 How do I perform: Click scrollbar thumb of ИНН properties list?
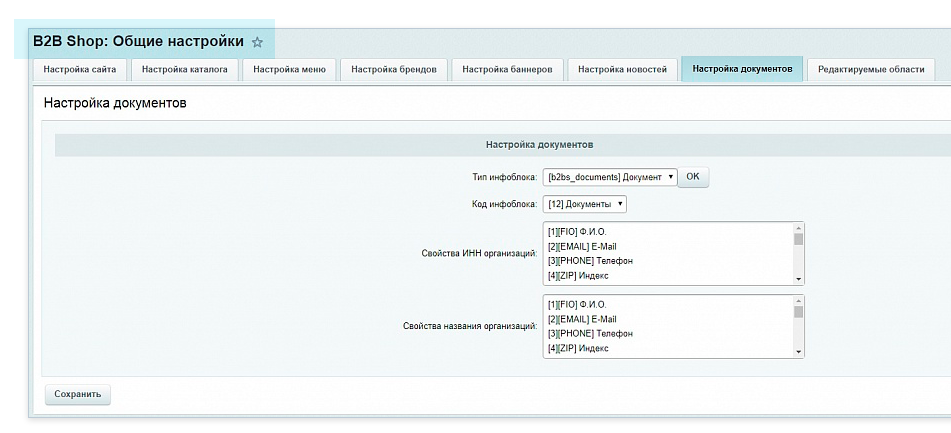tap(798, 239)
